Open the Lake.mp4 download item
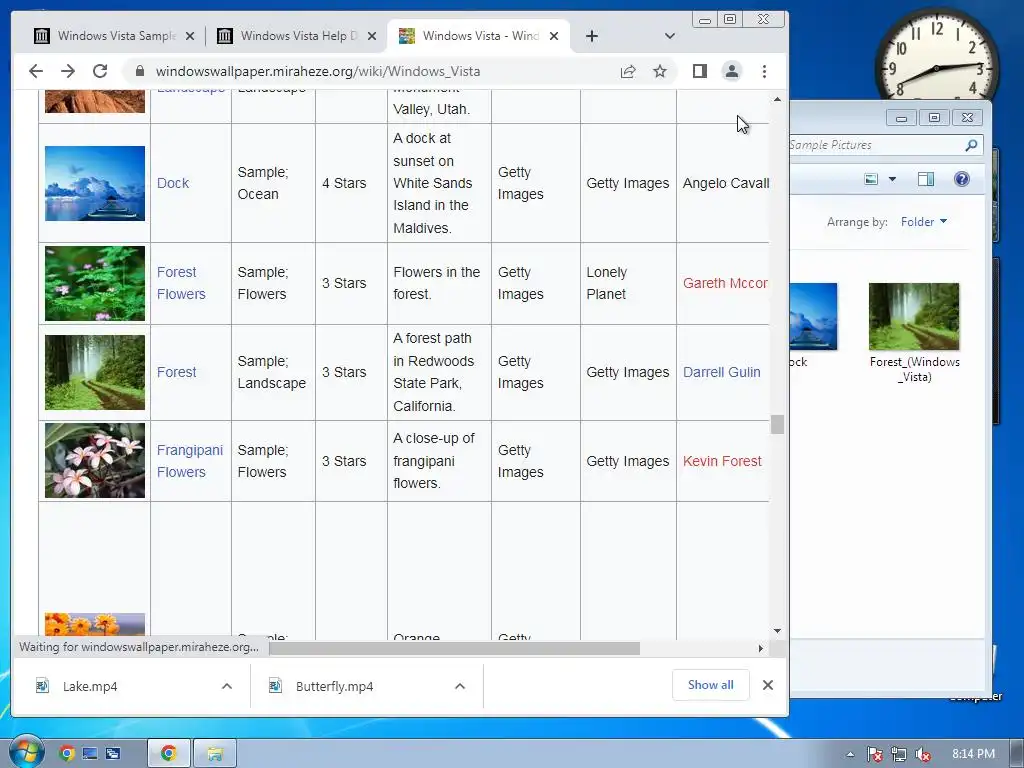The width and height of the screenshot is (1024, 768). click(89, 686)
